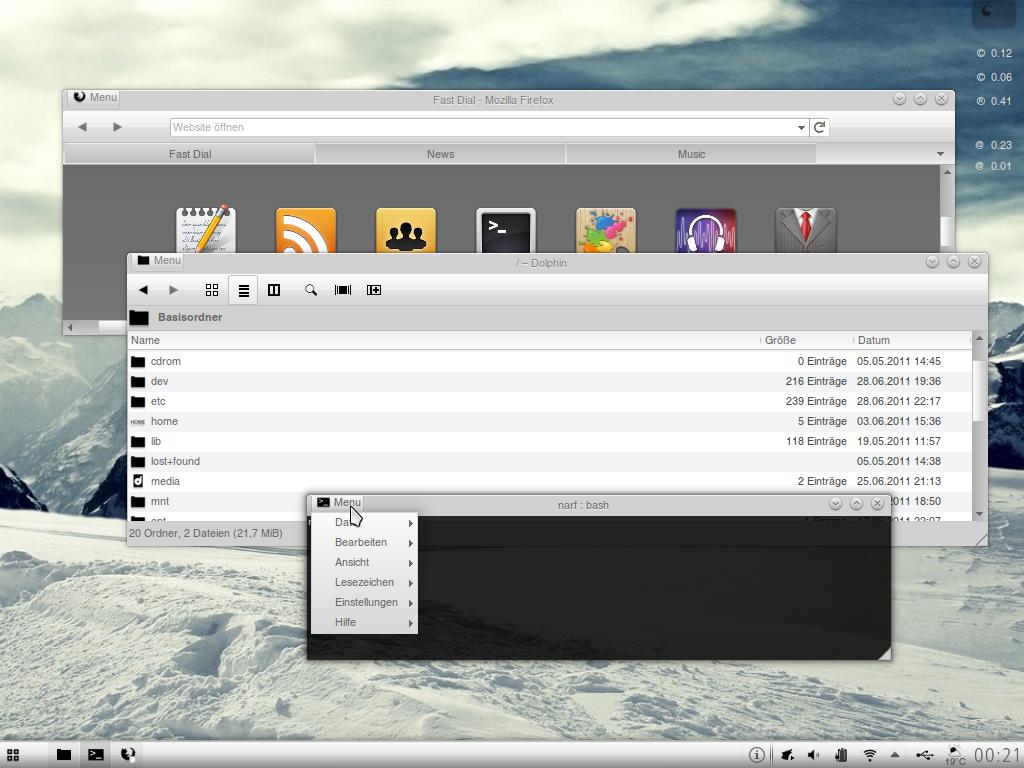Switch Dolphin to icons view
The image size is (1024, 768).
pyautogui.click(x=212, y=290)
